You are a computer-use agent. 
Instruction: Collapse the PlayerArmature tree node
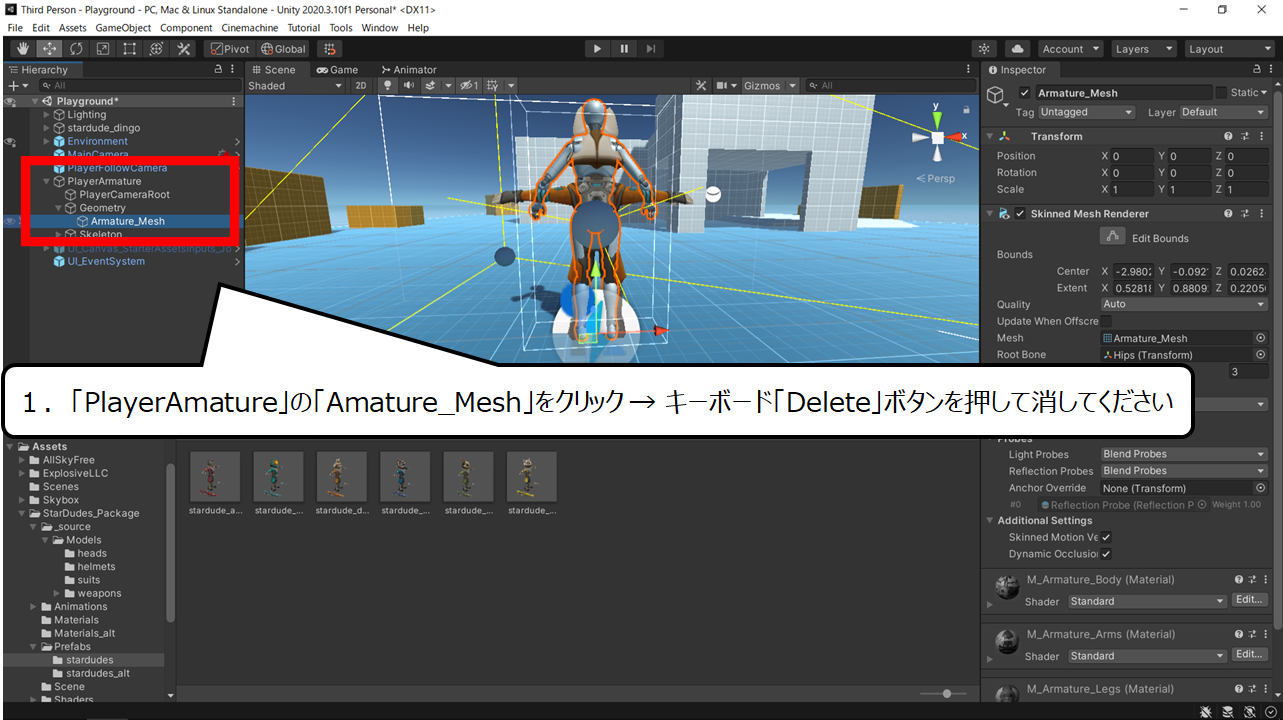point(46,182)
